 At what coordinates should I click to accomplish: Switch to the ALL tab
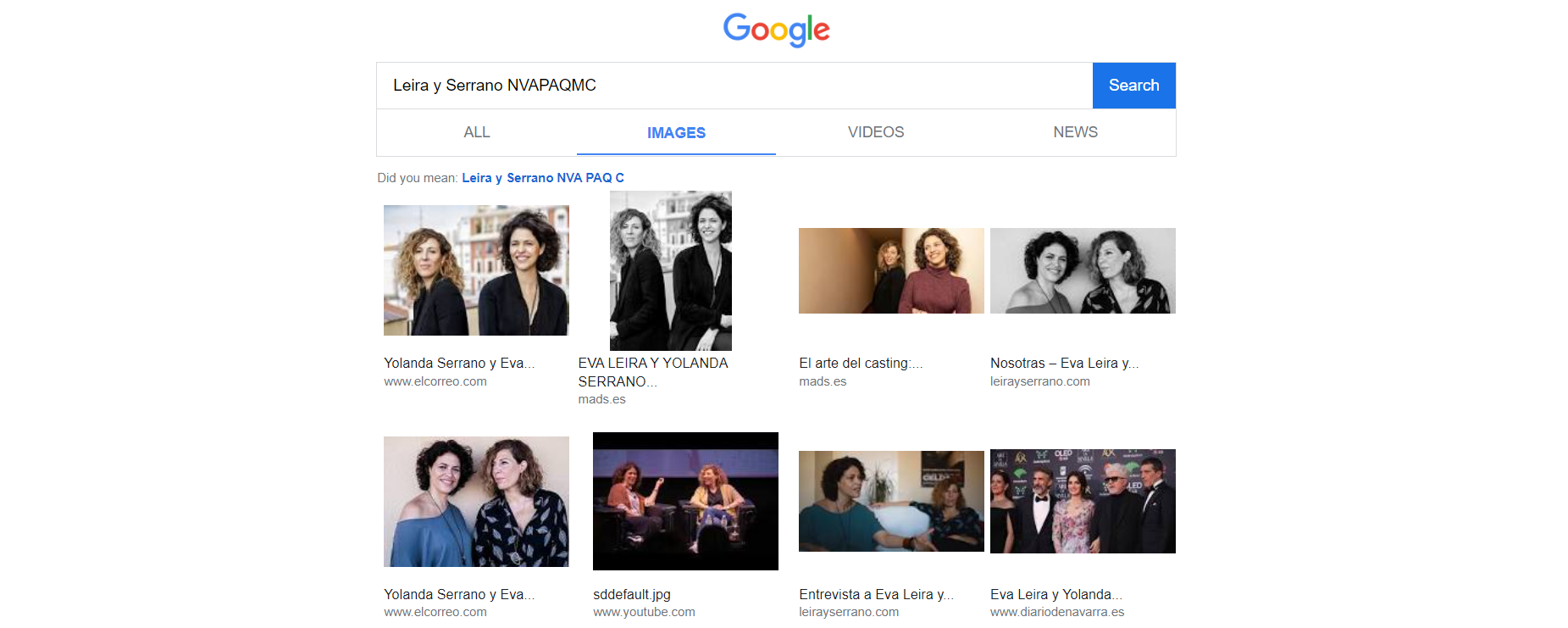coord(476,132)
